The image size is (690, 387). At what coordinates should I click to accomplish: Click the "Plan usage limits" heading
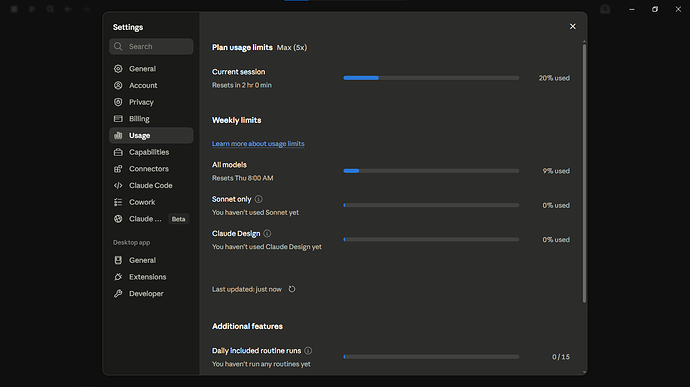pyautogui.click(x=242, y=47)
